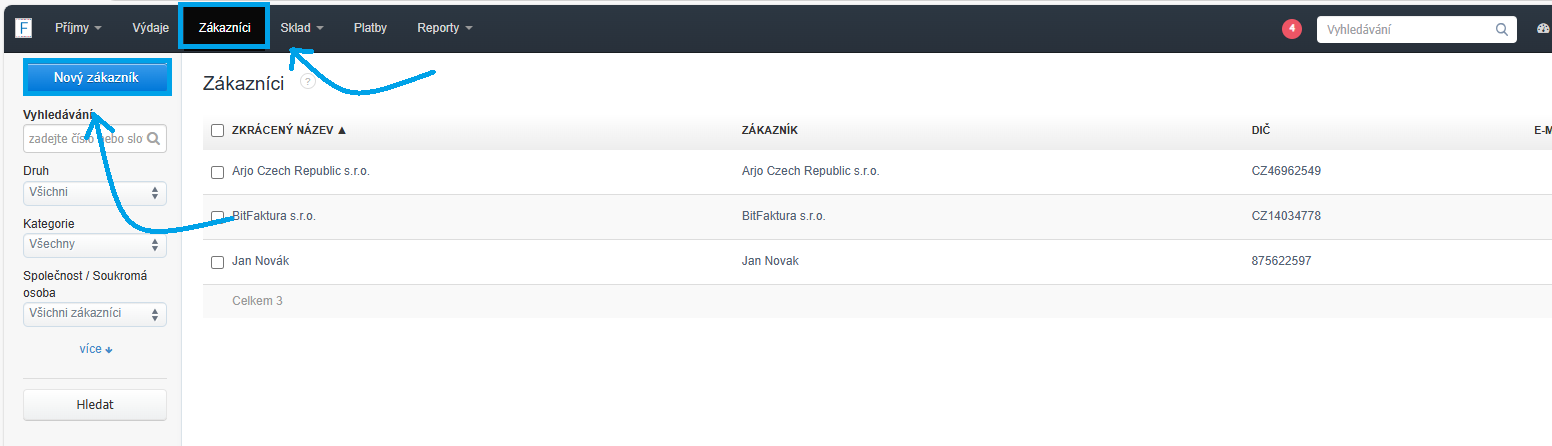Open the BitFaktura s.r.o. customer link
This screenshot has height=446, width=1552.
[x=274, y=216]
